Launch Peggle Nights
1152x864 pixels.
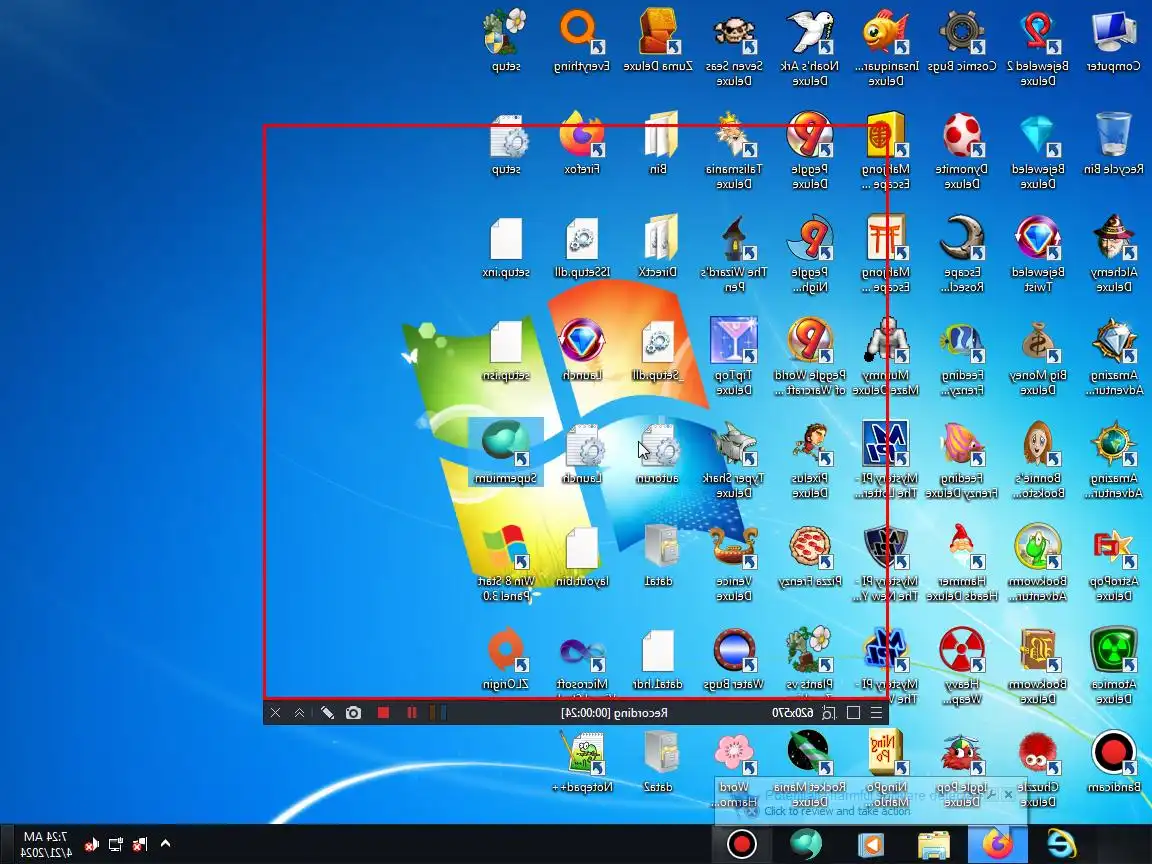(810, 255)
